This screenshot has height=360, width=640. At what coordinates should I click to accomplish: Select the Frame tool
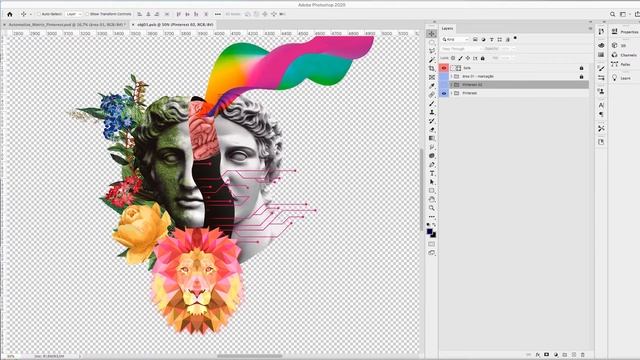[x=432, y=77]
